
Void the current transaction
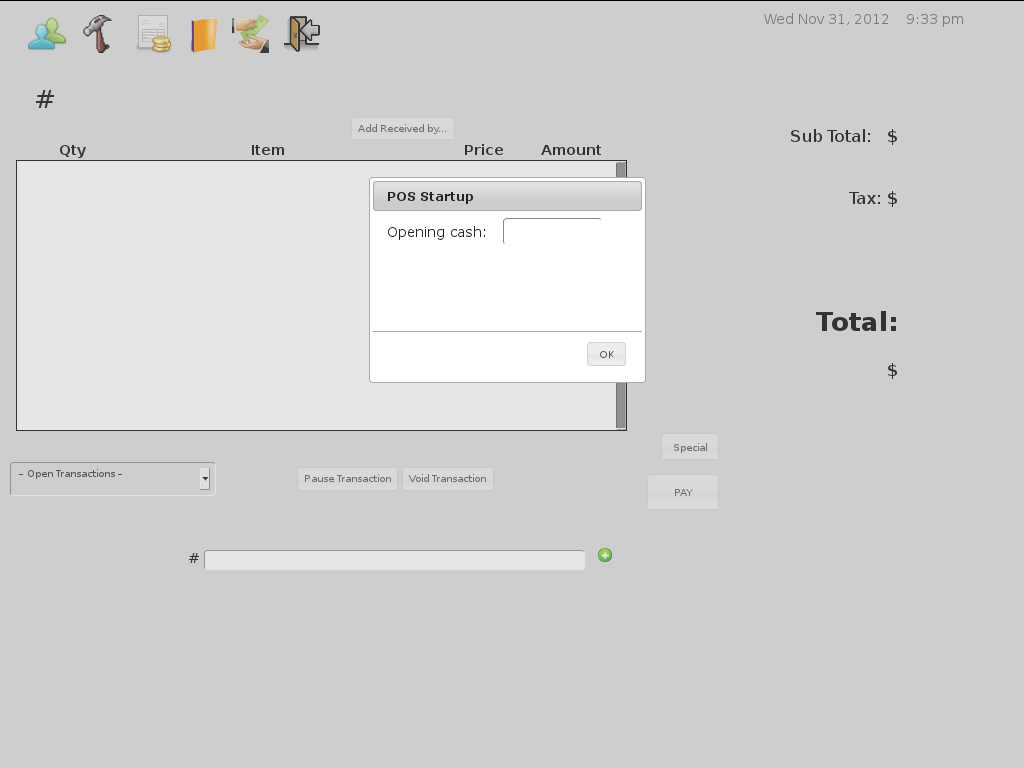click(x=447, y=479)
